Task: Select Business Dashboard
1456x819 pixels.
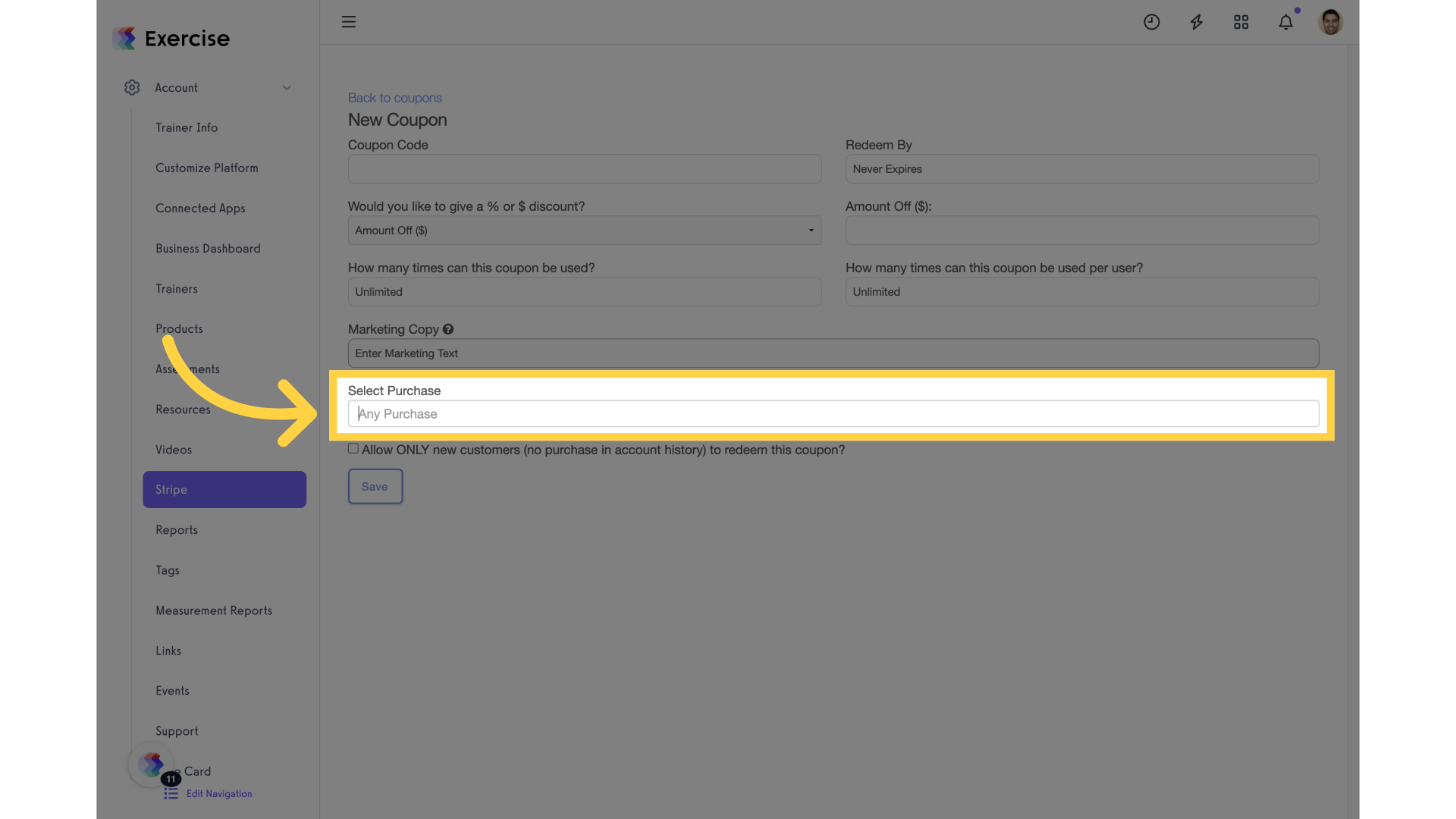Action: 208,248
